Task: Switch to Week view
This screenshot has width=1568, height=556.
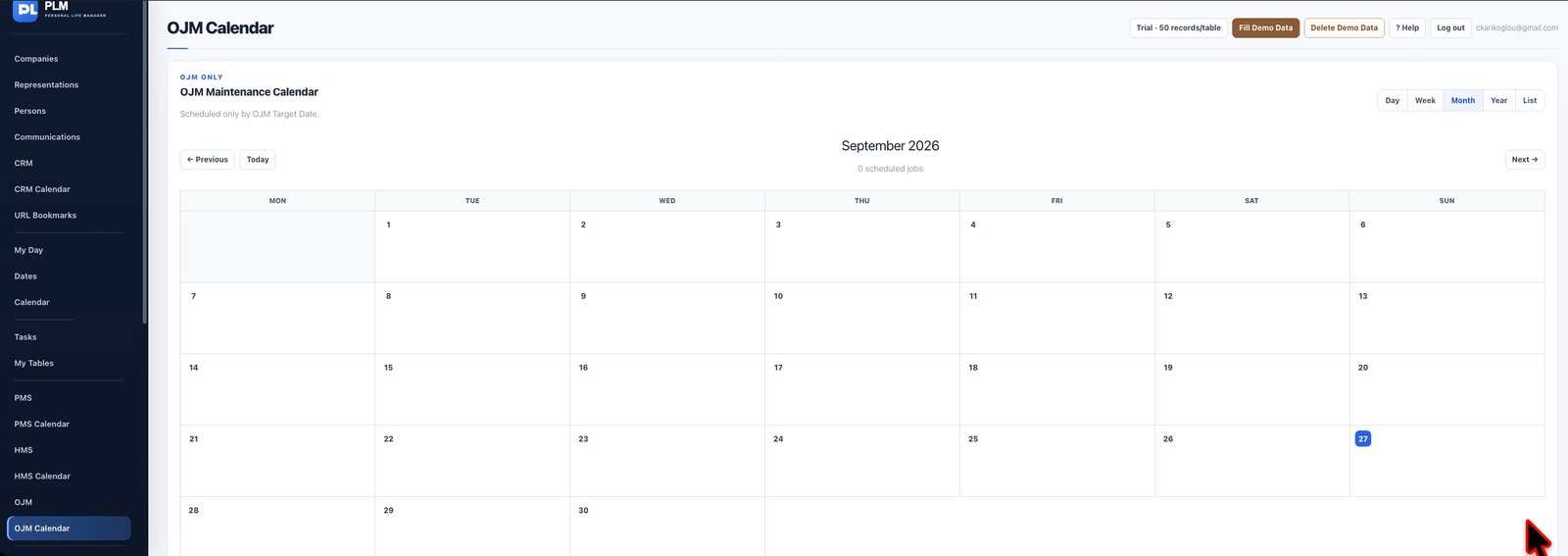Action: pyautogui.click(x=1425, y=100)
